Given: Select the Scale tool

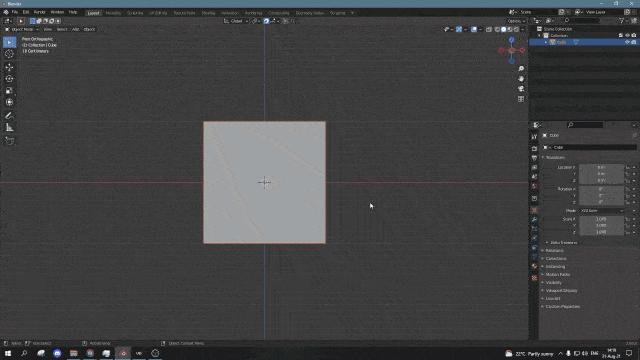Looking at the screenshot, I should (9, 91).
